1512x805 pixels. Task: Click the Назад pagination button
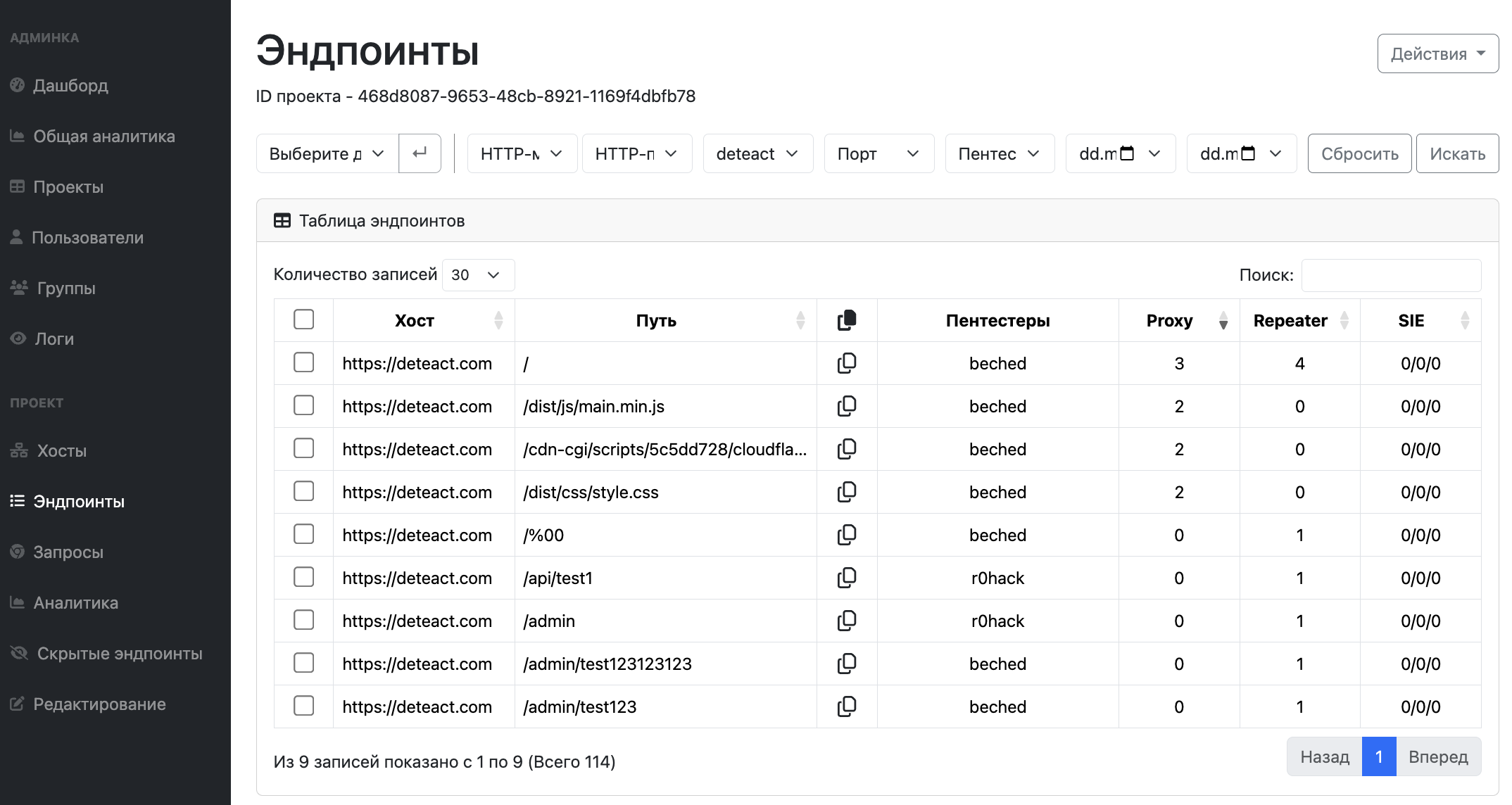pyautogui.click(x=1324, y=756)
